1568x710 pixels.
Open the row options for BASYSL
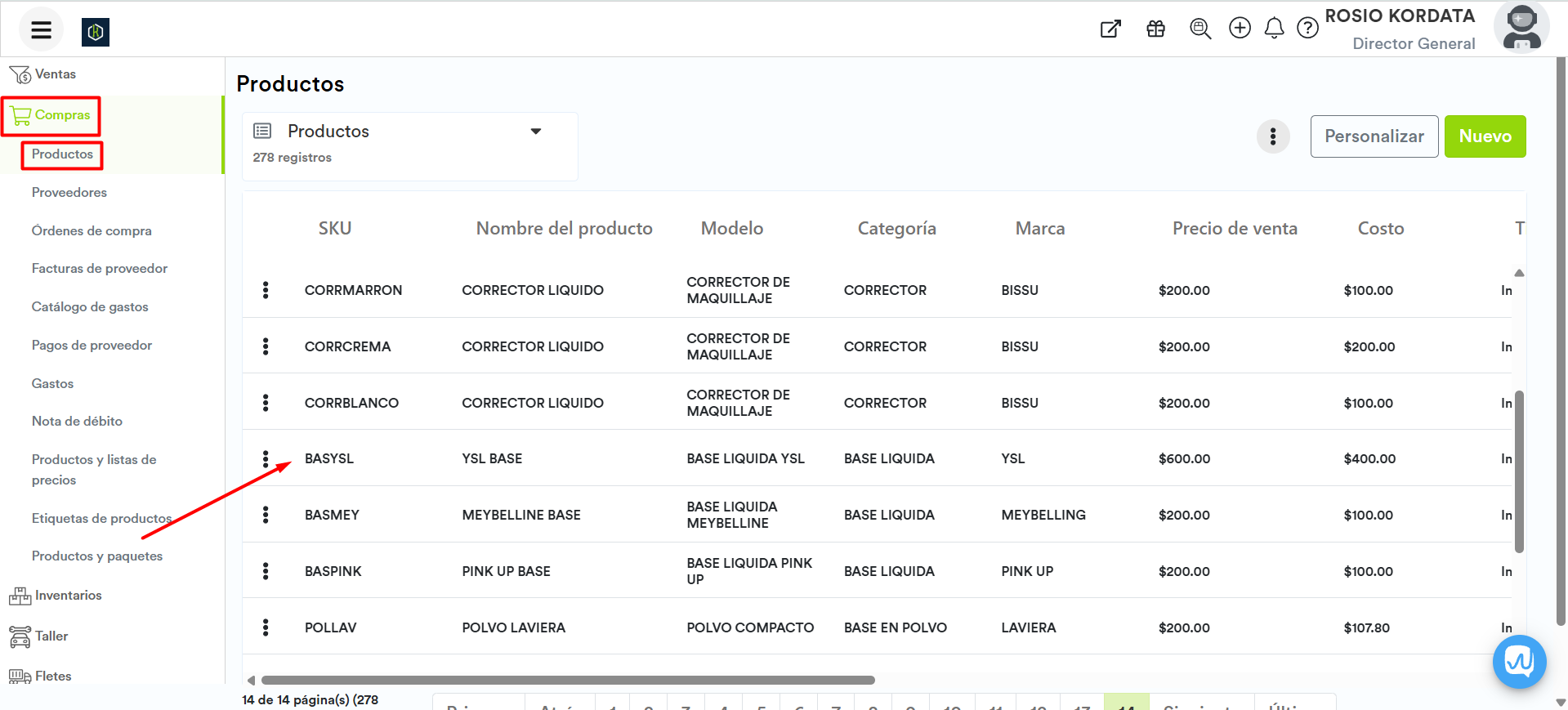[266, 459]
